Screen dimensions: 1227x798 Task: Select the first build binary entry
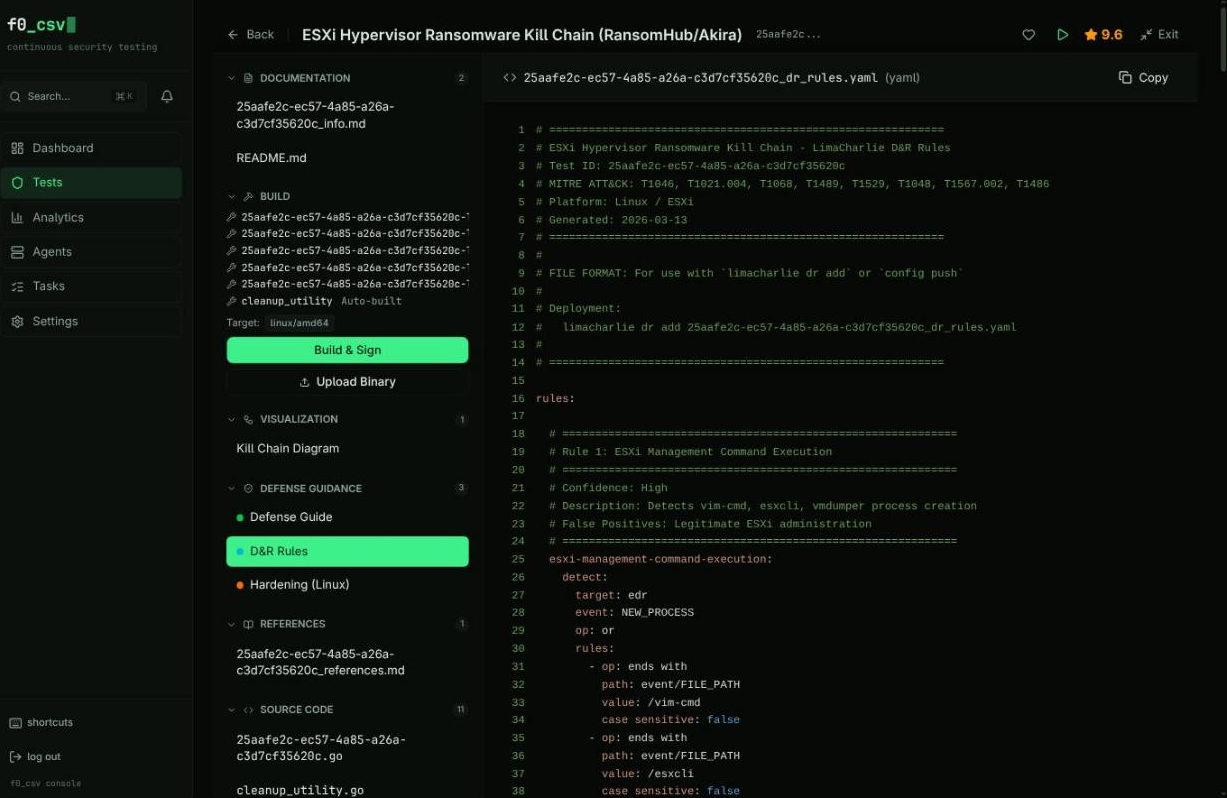pos(347,216)
